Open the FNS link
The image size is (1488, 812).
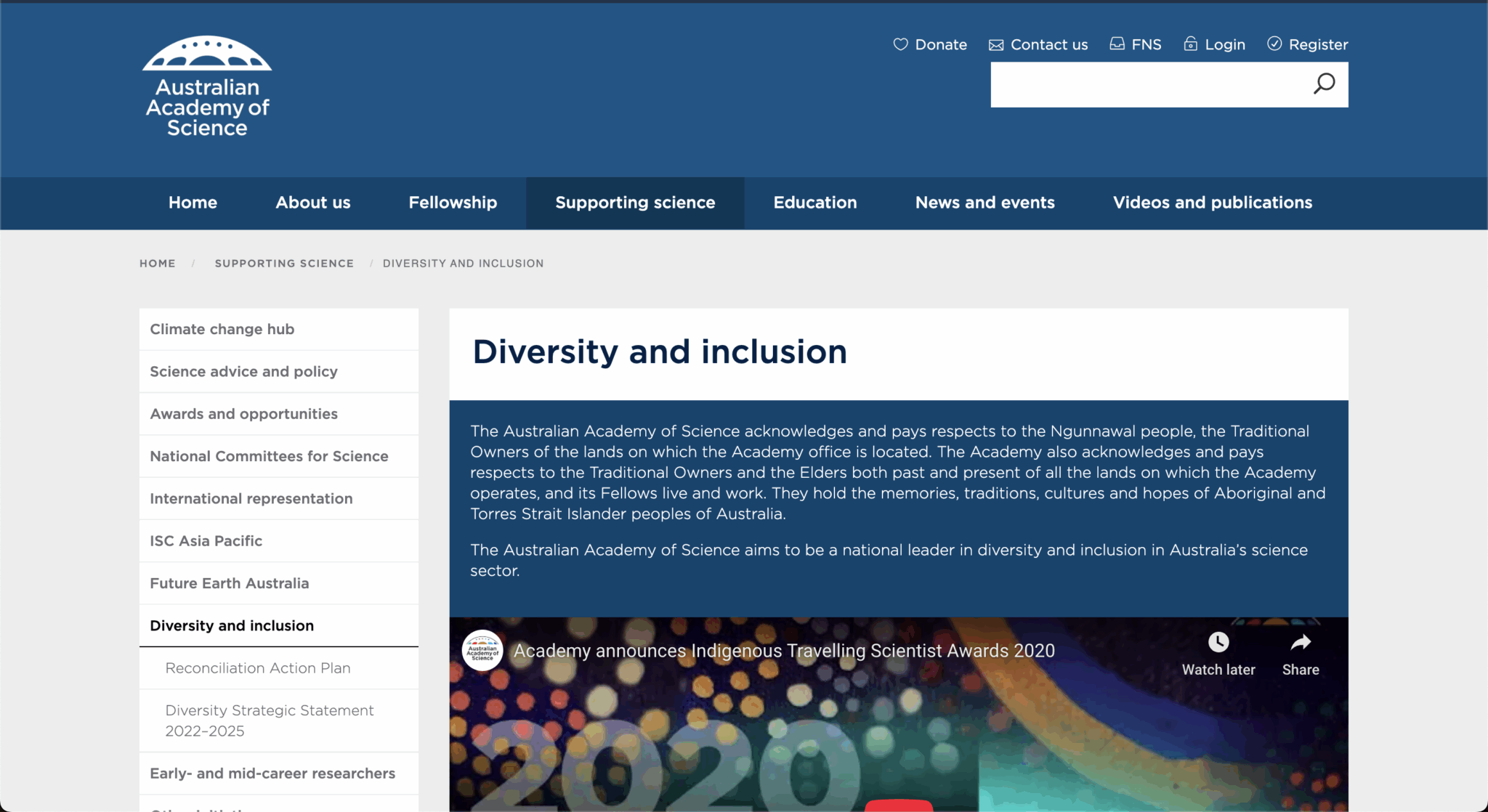point(1147,44)
